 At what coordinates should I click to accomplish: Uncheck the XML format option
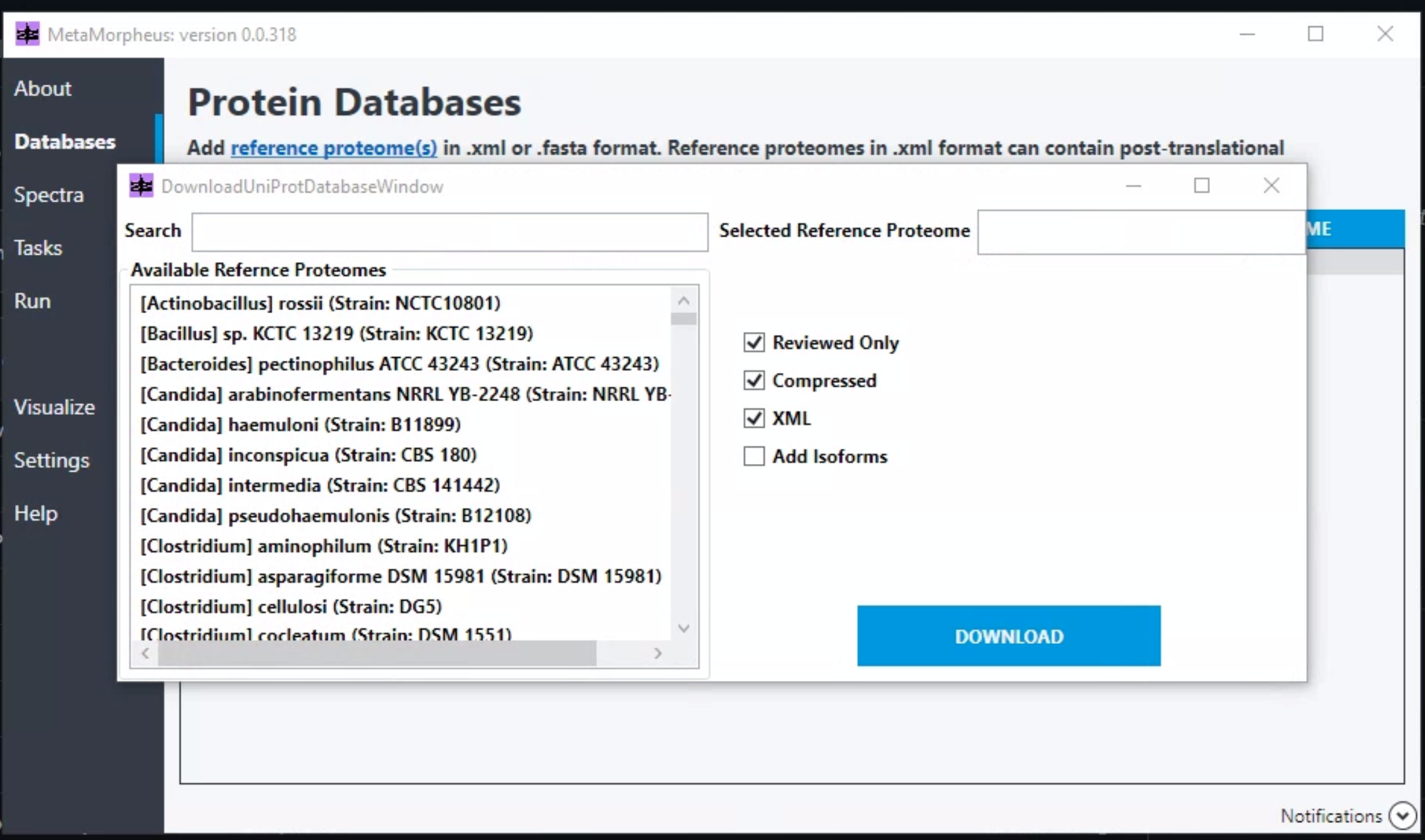tap(753, 418)
